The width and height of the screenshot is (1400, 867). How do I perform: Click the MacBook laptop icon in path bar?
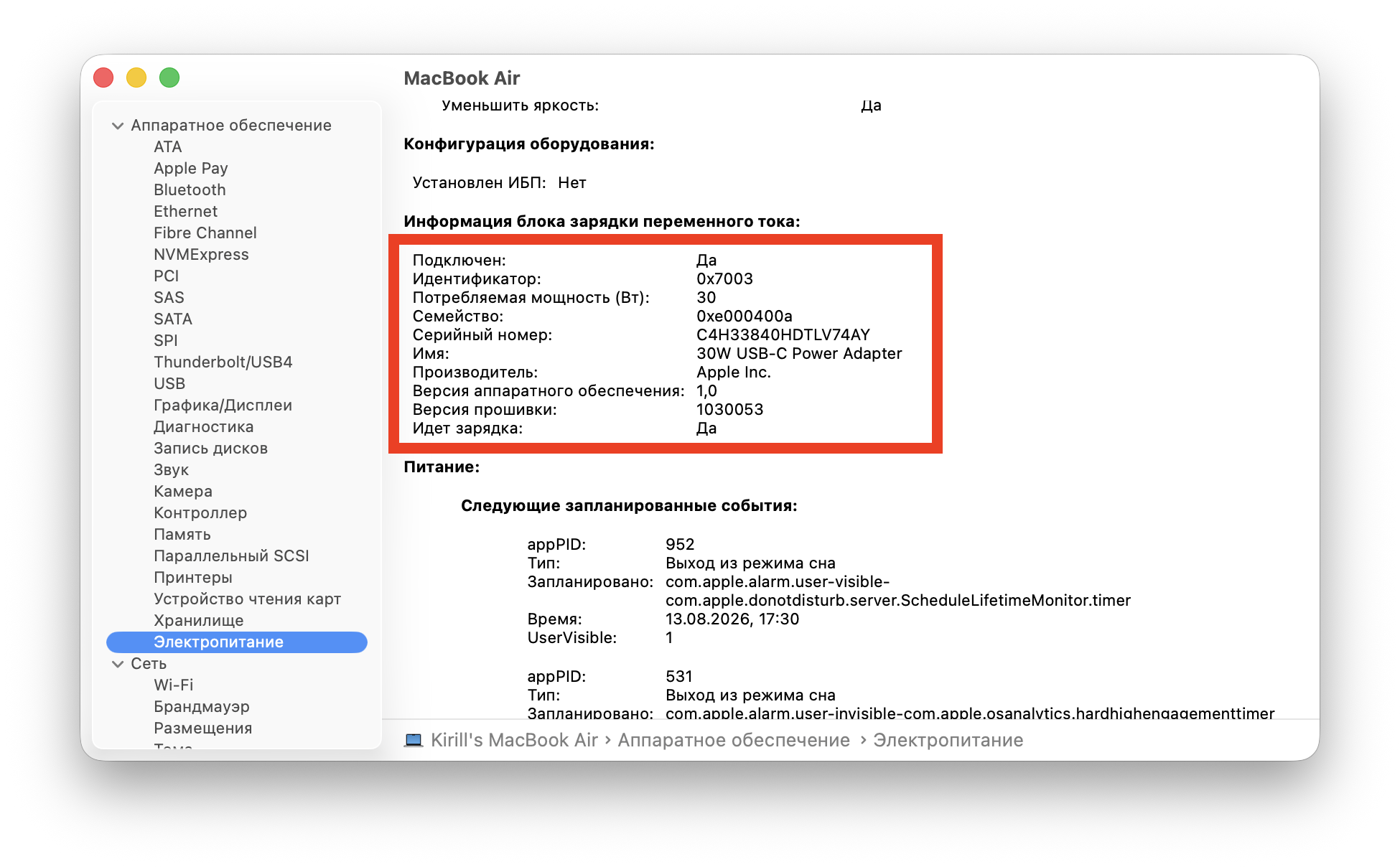click(414, 740)
